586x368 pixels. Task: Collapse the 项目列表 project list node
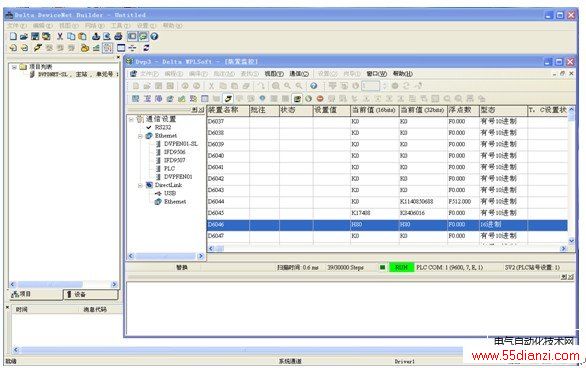pyautogui.click(x=14, y=67)
